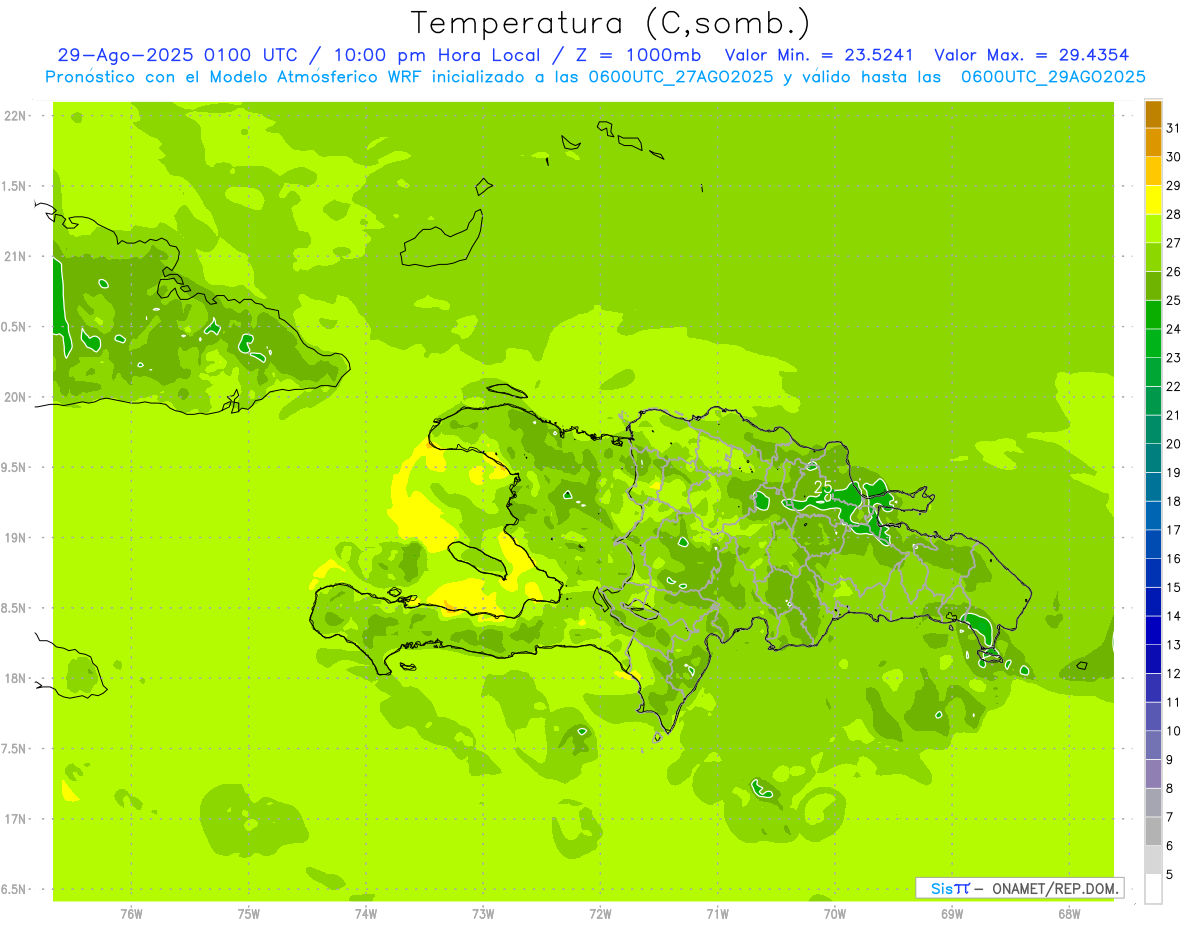Screen dimensions: 1200x927
Task: Click the 'Z = 1000mb' level label
Action: pos(640,55)
